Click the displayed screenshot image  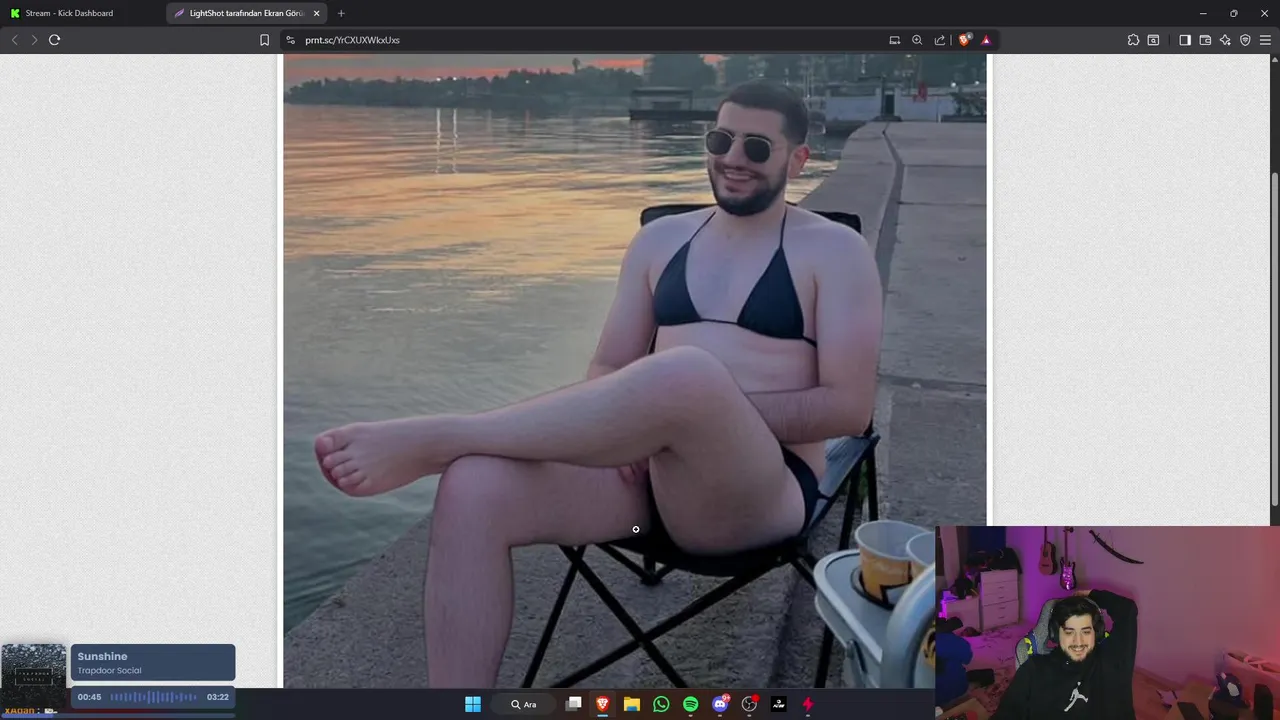click(x=634, y=370)
